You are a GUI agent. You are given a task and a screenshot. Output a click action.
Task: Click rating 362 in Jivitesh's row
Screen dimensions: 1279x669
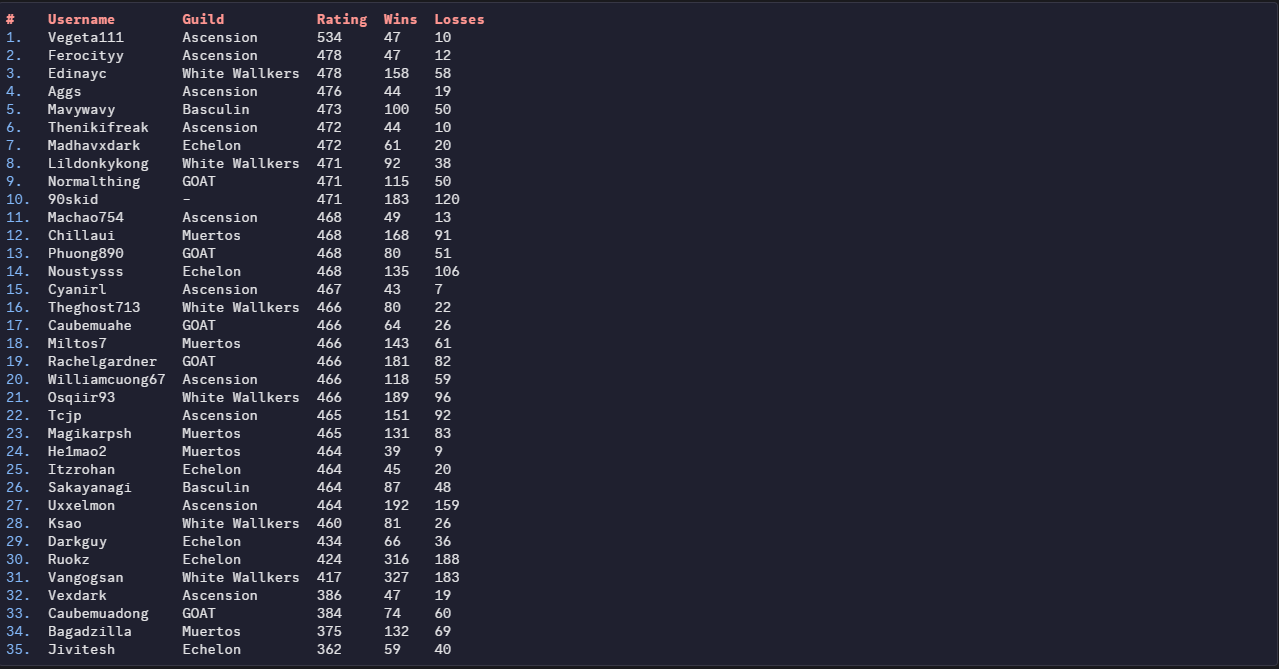click(x=329, y=649)
